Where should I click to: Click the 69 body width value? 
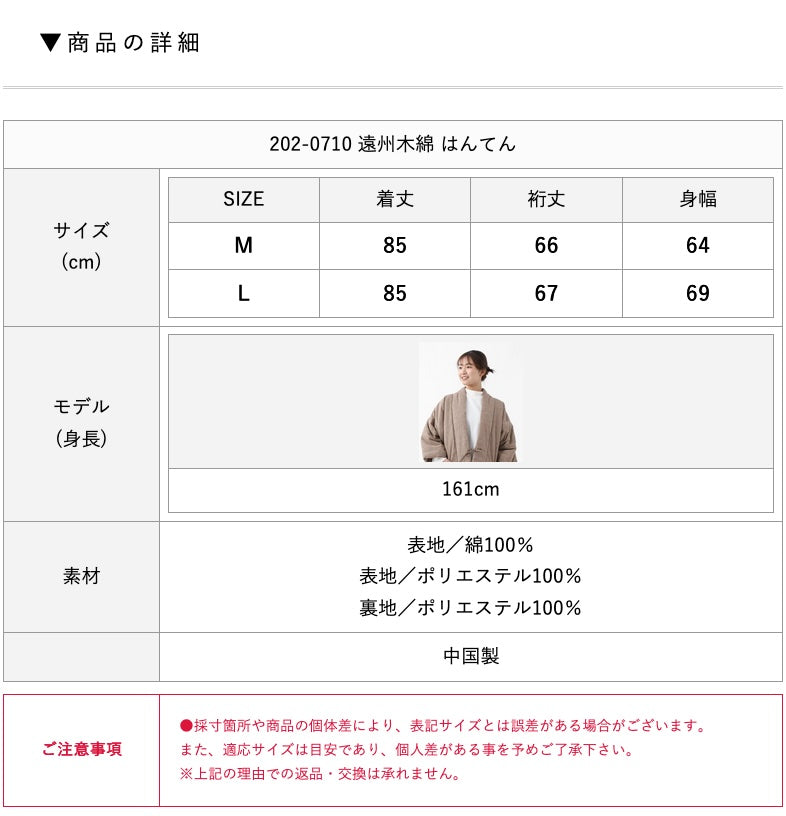click(698, 293)
